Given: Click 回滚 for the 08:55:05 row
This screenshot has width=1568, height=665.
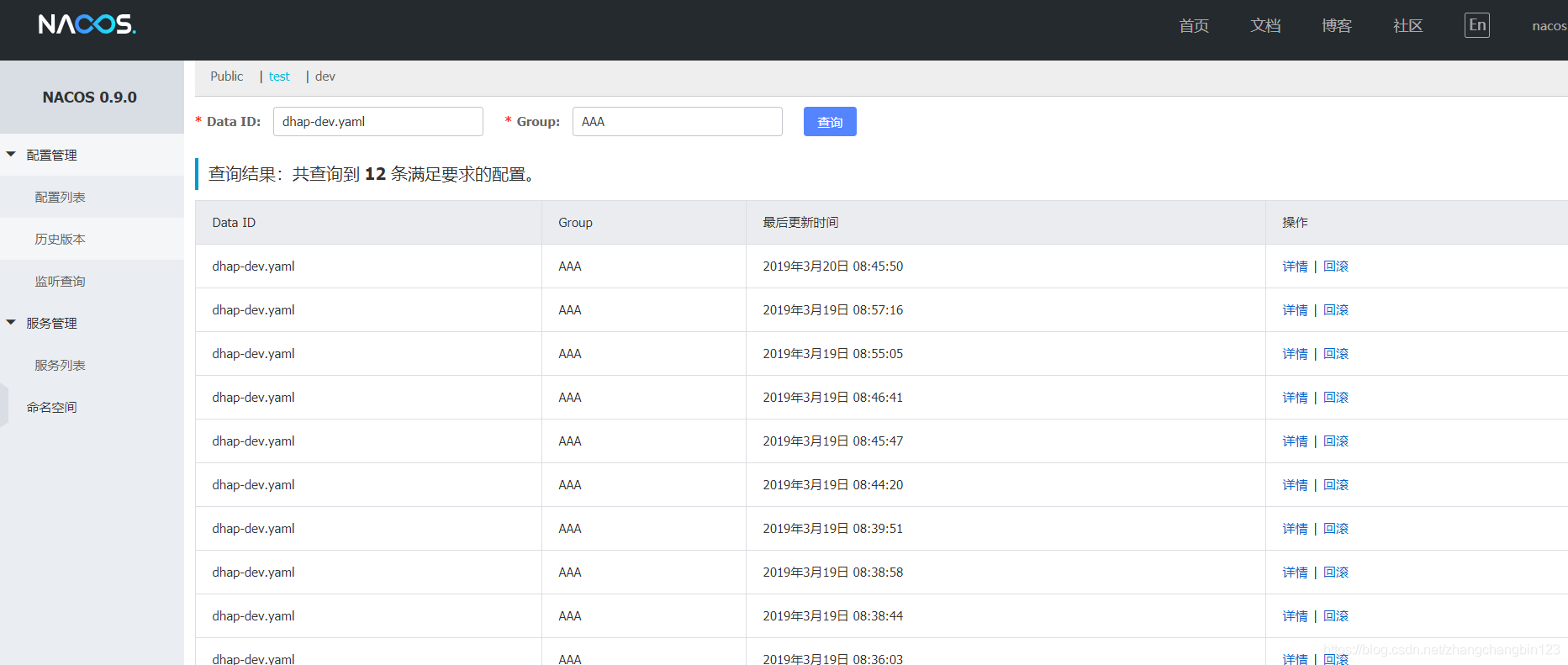Looking at the screenshot, I should [x=1336, y=354].
